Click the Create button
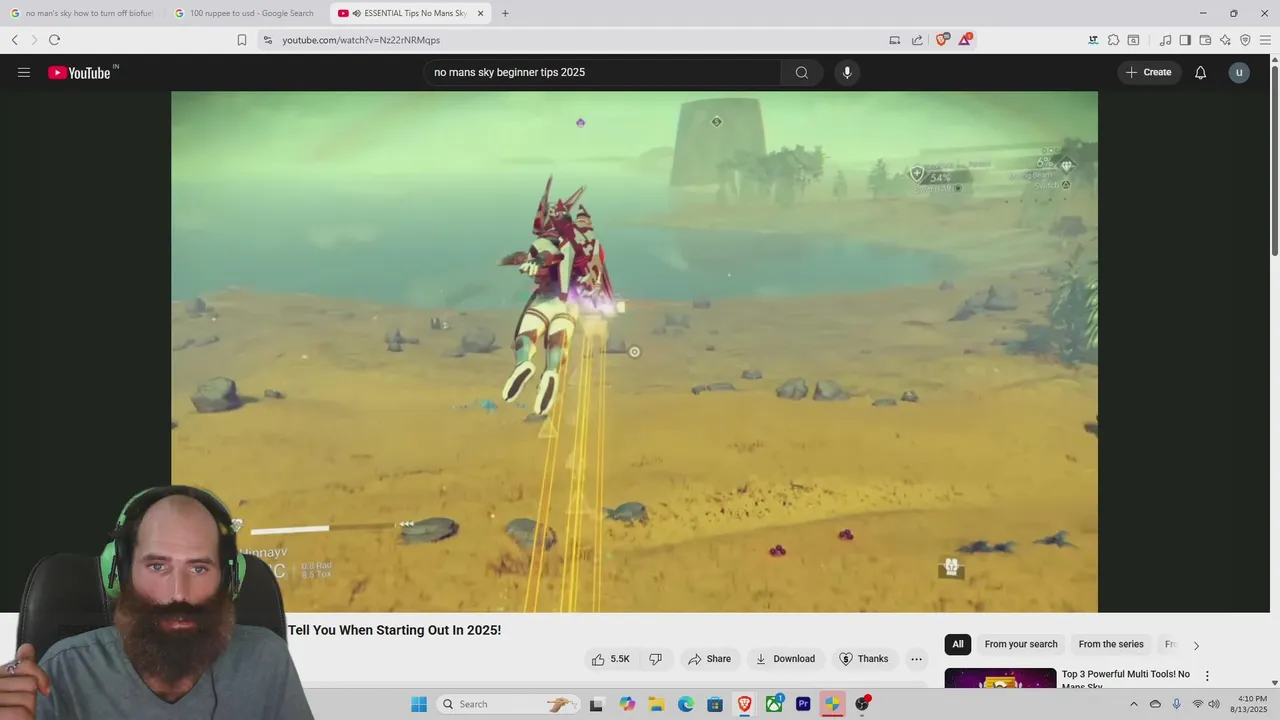The image size is (1280, 720). pos(1149,72)
